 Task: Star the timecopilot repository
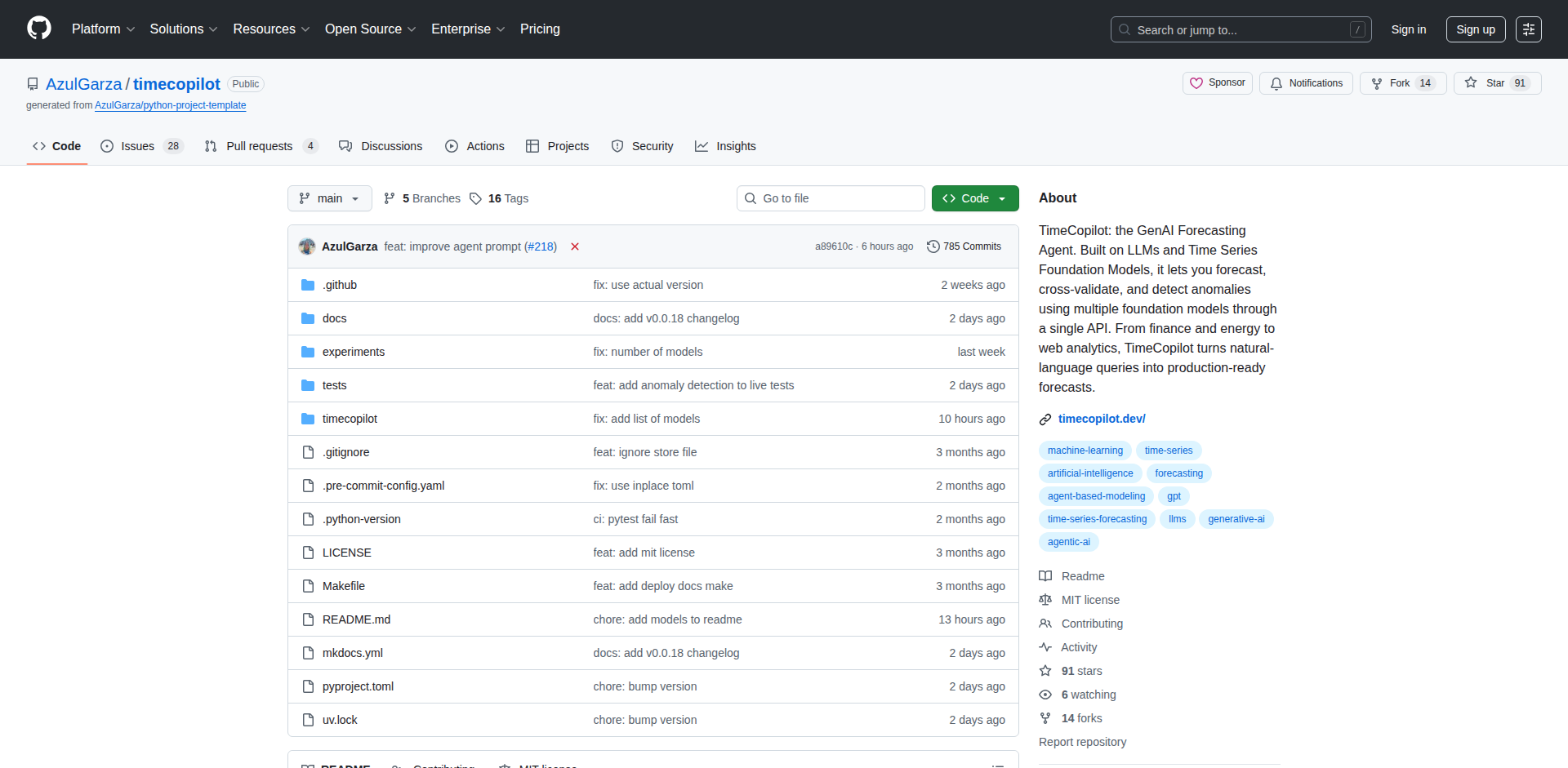click(x=1496, y=83)
